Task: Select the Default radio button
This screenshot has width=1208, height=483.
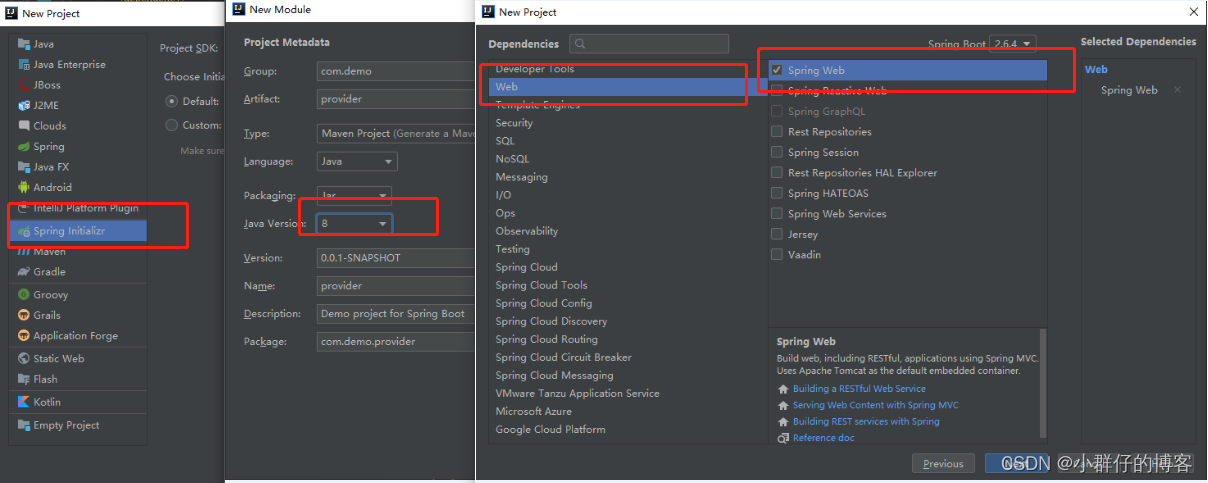Action: [172, 101]
